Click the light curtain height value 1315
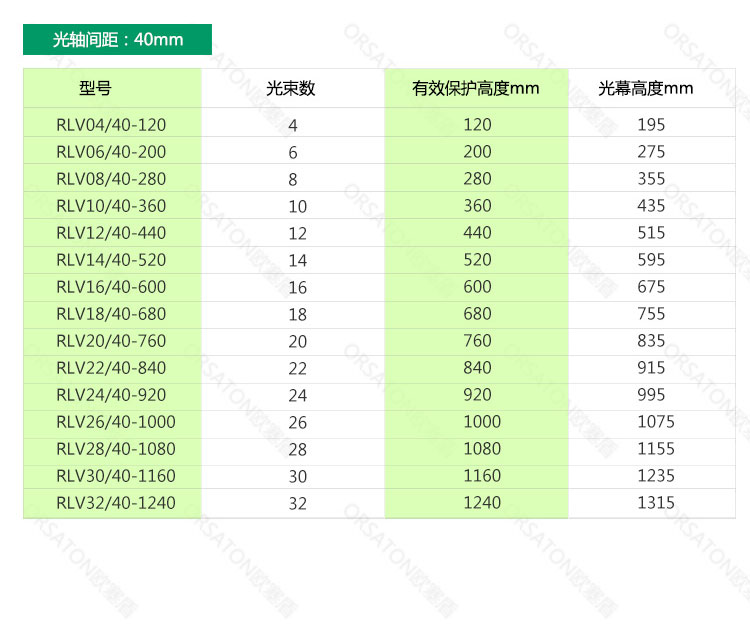This screenshot has width=750, height=633. pos(656,503)
